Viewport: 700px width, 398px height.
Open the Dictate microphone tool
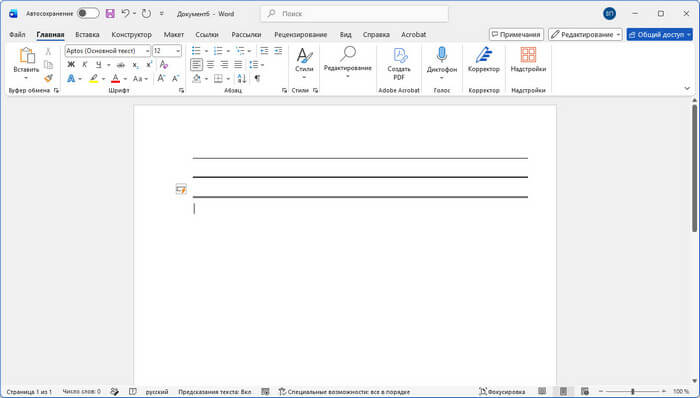coord(442,63)
